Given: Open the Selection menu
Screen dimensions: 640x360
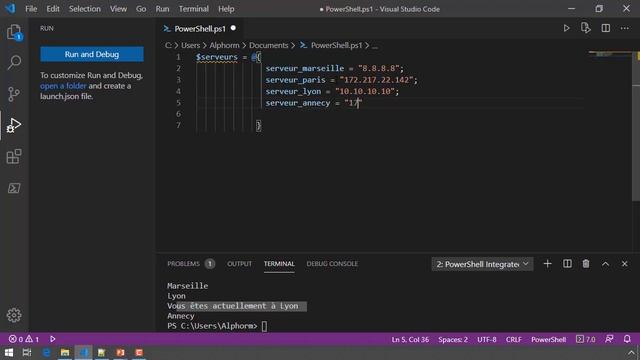Looking at the screenshot, I should click(x=84, y=9).
